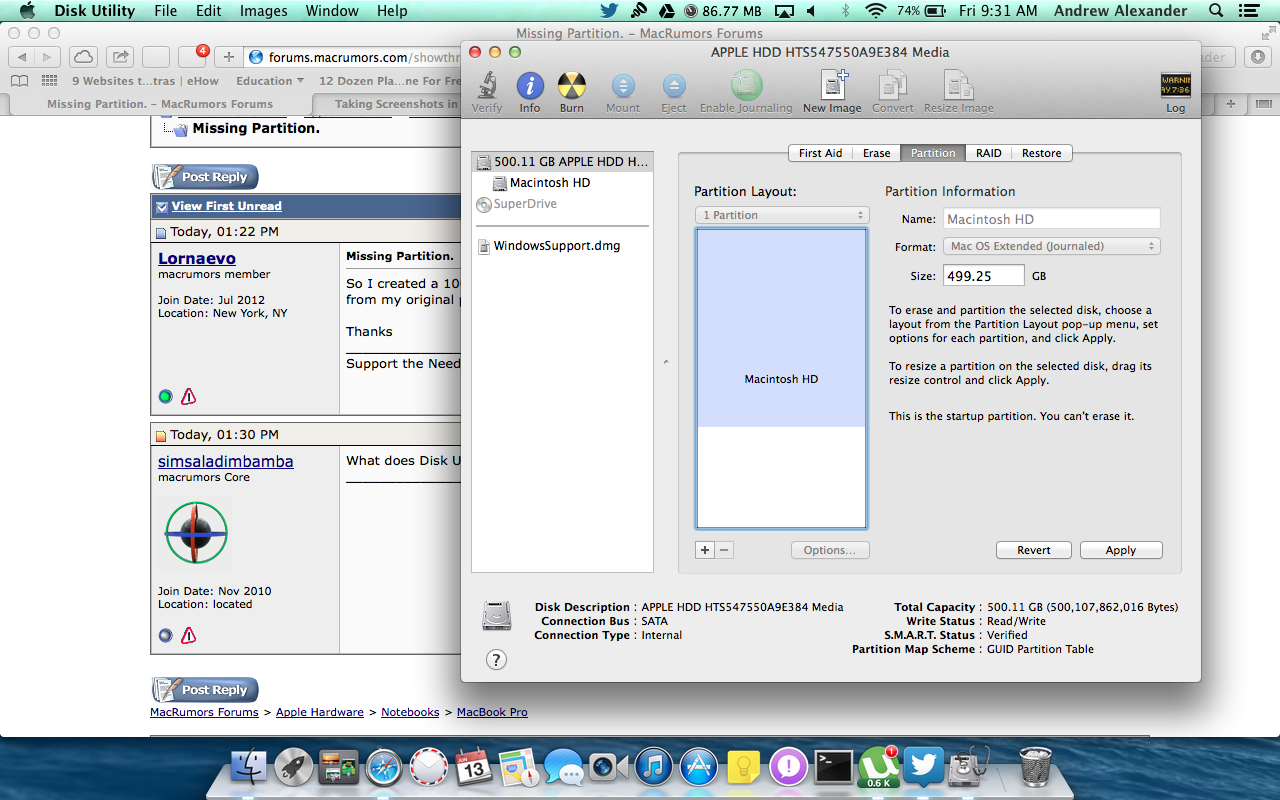1280x800 pixels.
Task: Click the Enable Journaling icon
Action: pos(746,86)
